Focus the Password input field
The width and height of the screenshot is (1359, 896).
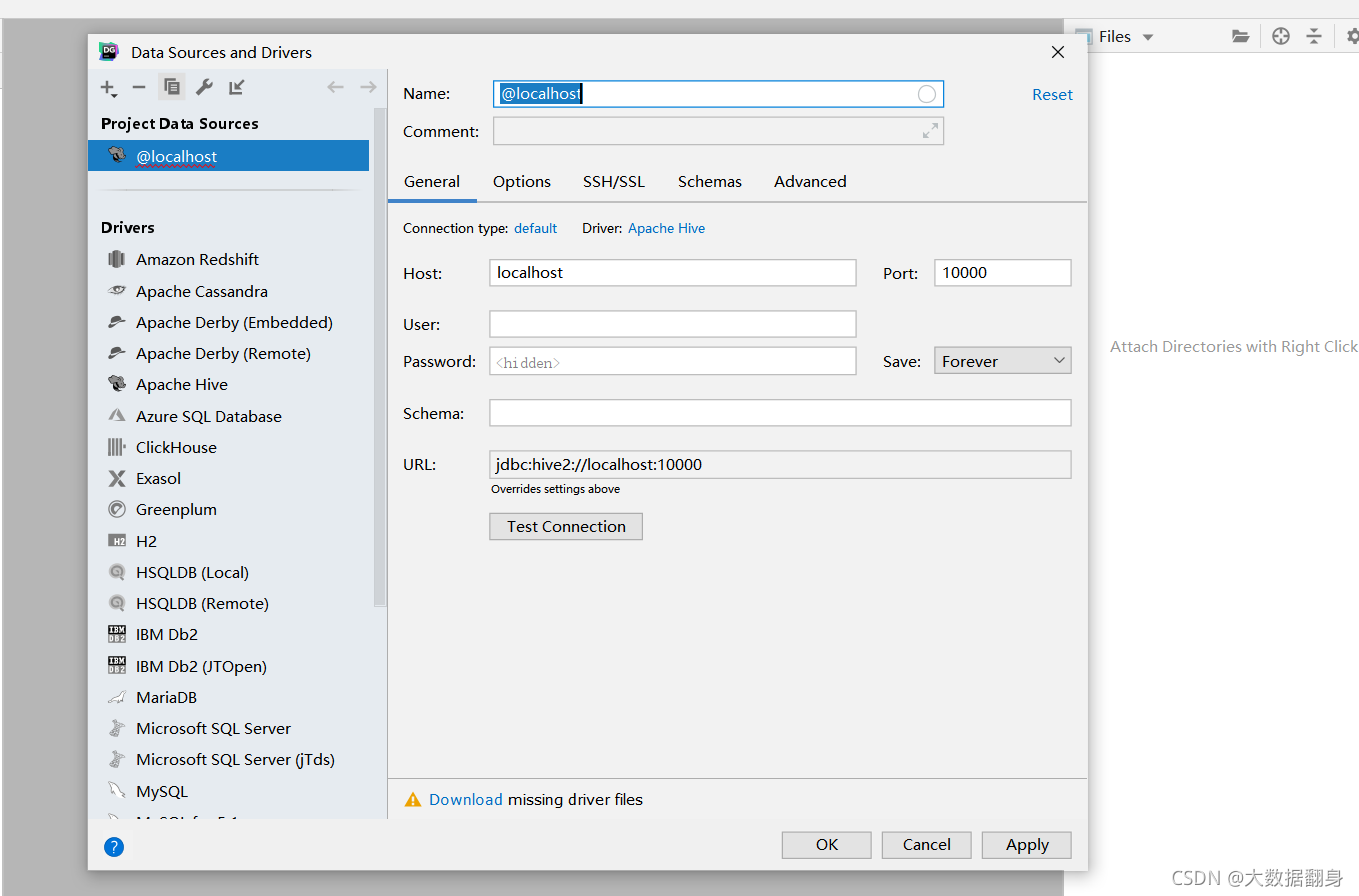(673, 361)
